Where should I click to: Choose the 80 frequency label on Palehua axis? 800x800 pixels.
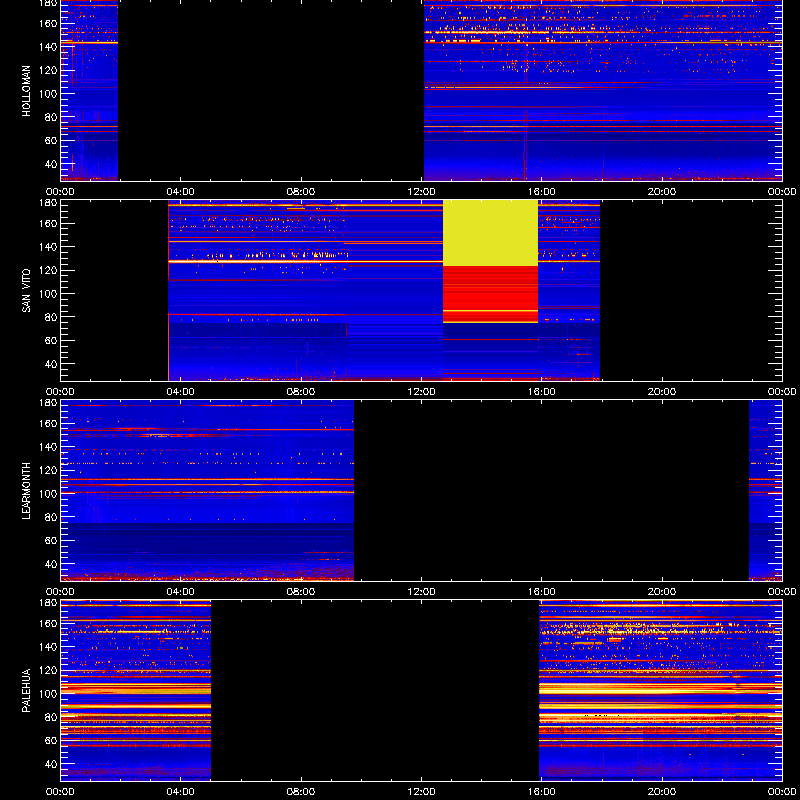click(52, 717)
